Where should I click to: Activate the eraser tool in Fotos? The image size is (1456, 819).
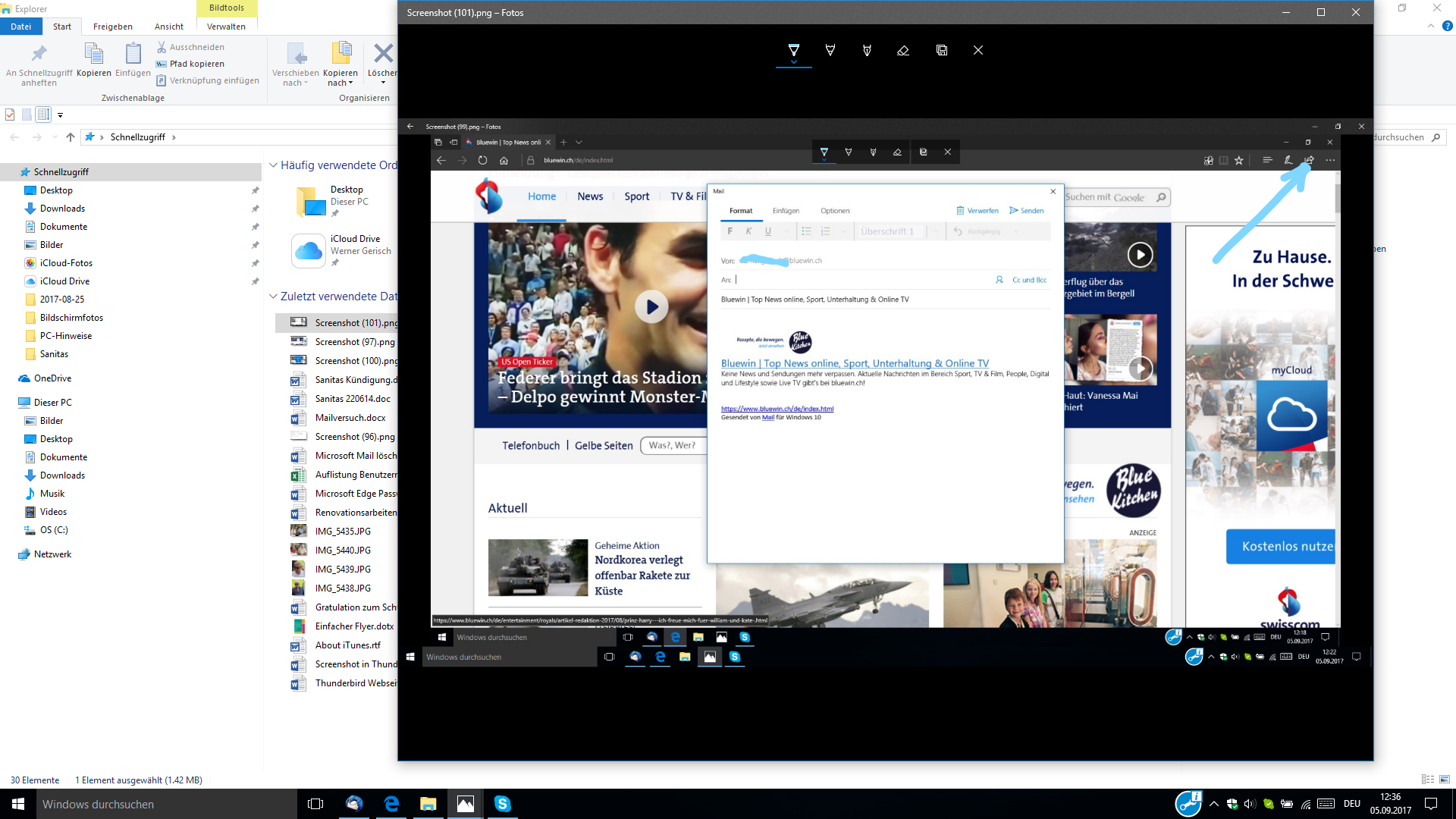point(903,50)
